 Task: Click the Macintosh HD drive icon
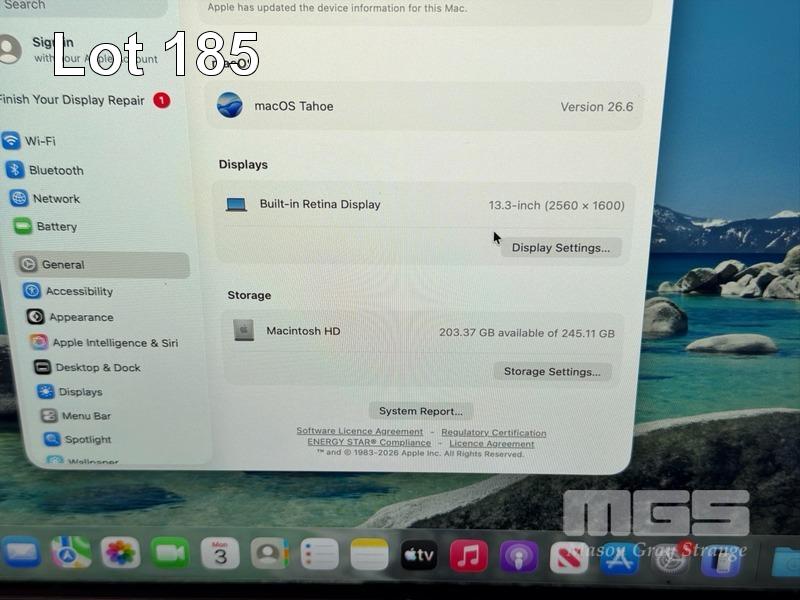[244, 330]
